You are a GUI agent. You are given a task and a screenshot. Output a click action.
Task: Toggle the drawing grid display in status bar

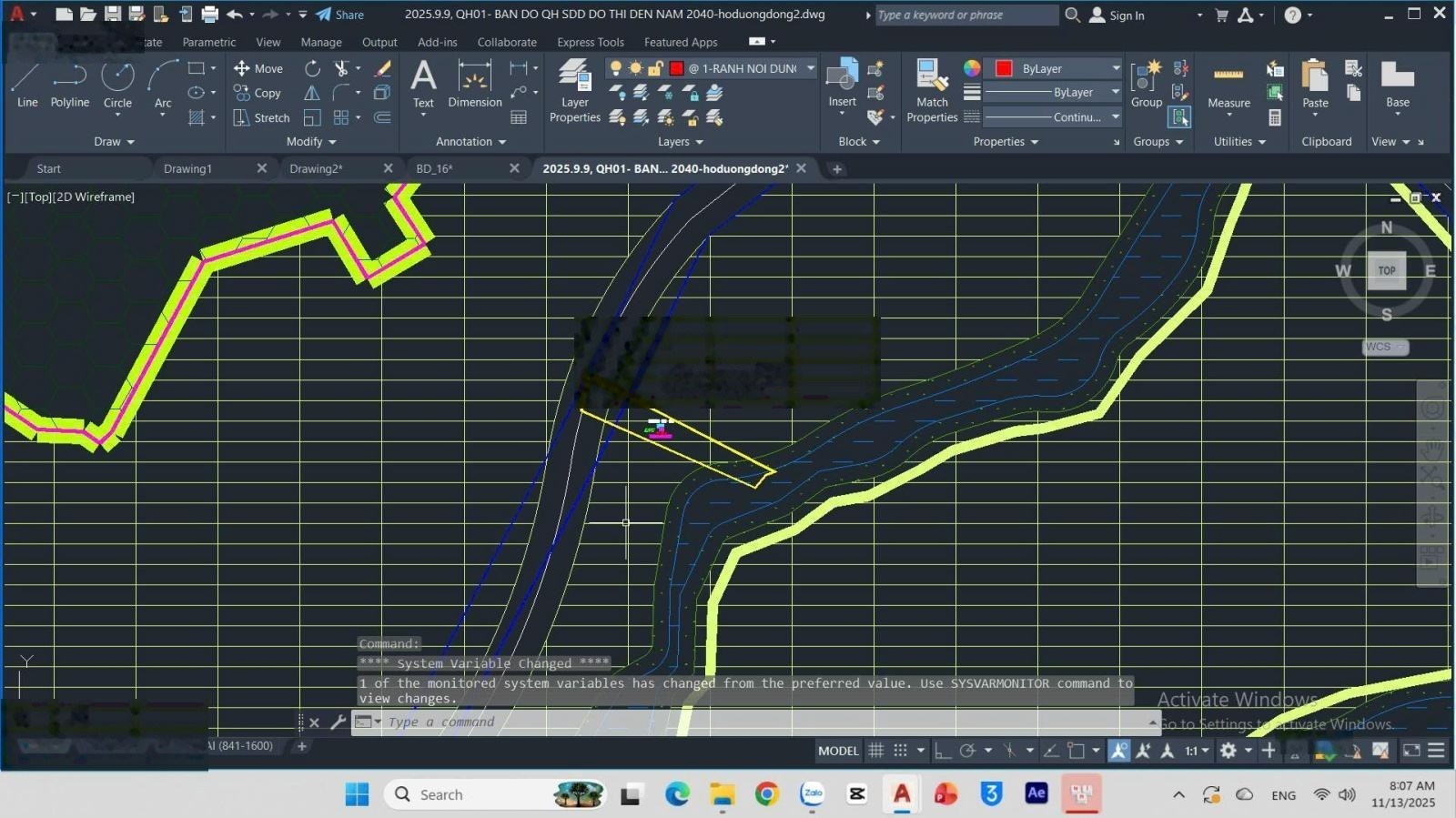(875, 751)
